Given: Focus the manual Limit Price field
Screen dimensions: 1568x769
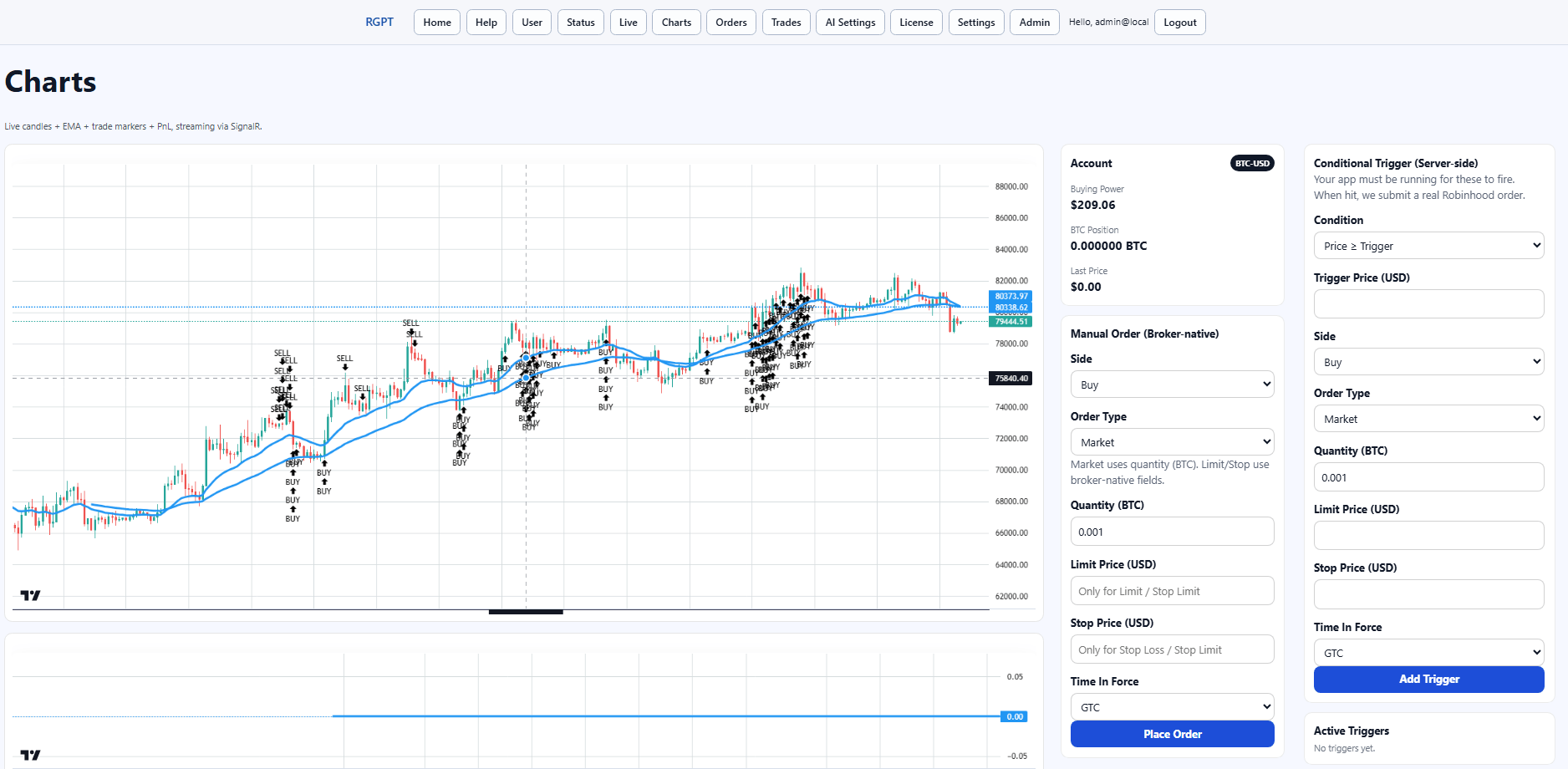Looking at the screenshot, I should pos(1172,591).
